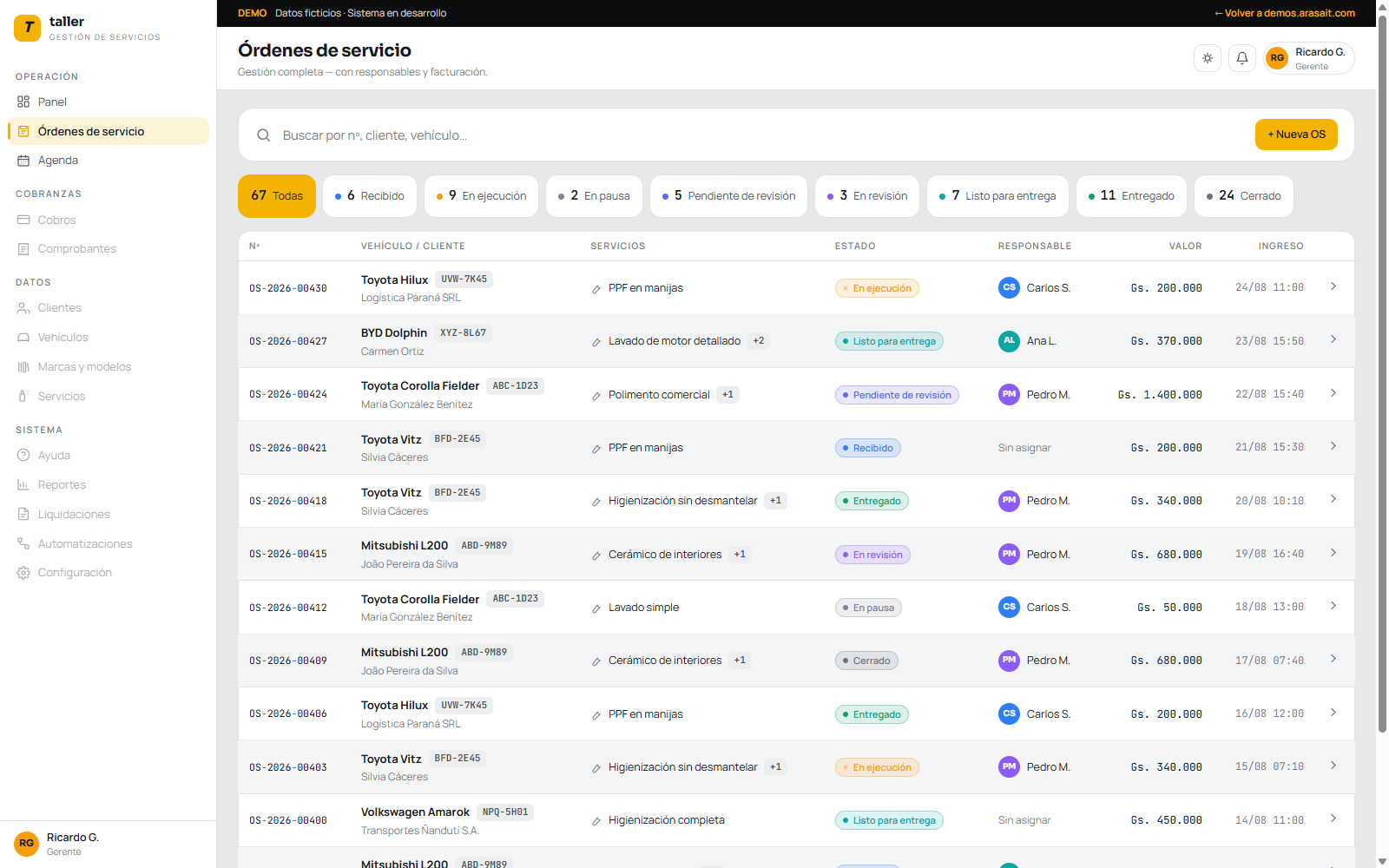Open Configuración gear in sidebar
1389x868 pixels.
click(23, 573)
